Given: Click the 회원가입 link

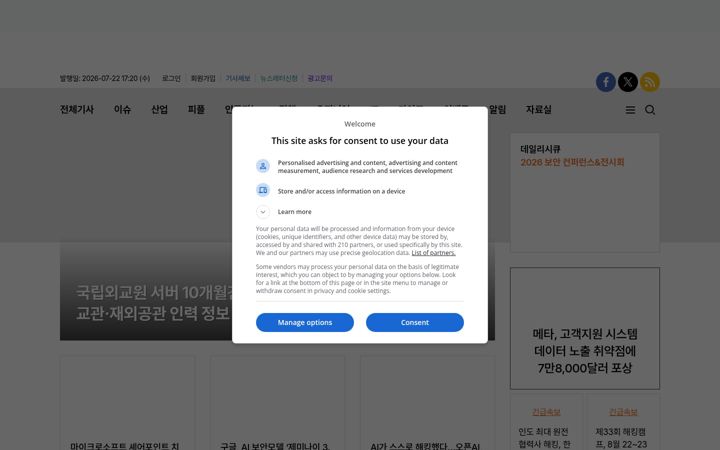Looking at the screenshot, I should click(203, 79).
